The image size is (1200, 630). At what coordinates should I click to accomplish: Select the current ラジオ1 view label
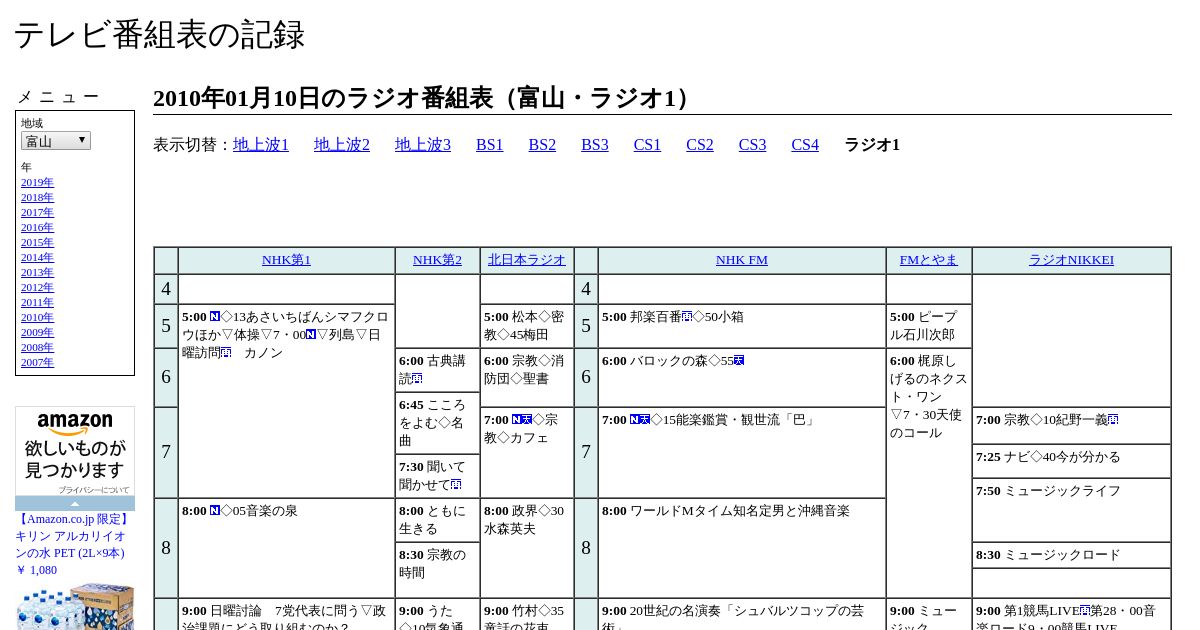point(872,145)
